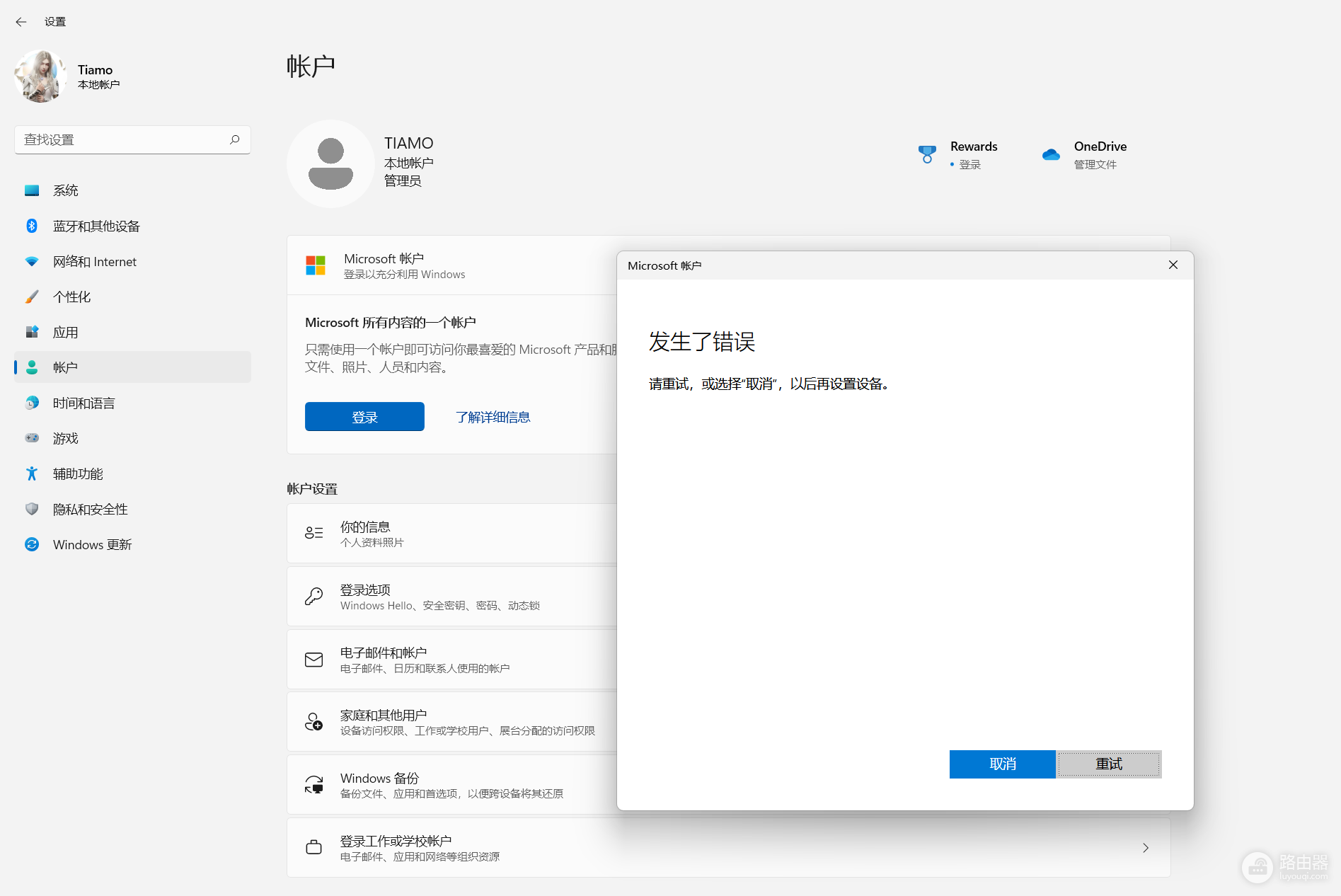Click the Microsoft logo icon
1341x896 pixels.
coord(316,265)
